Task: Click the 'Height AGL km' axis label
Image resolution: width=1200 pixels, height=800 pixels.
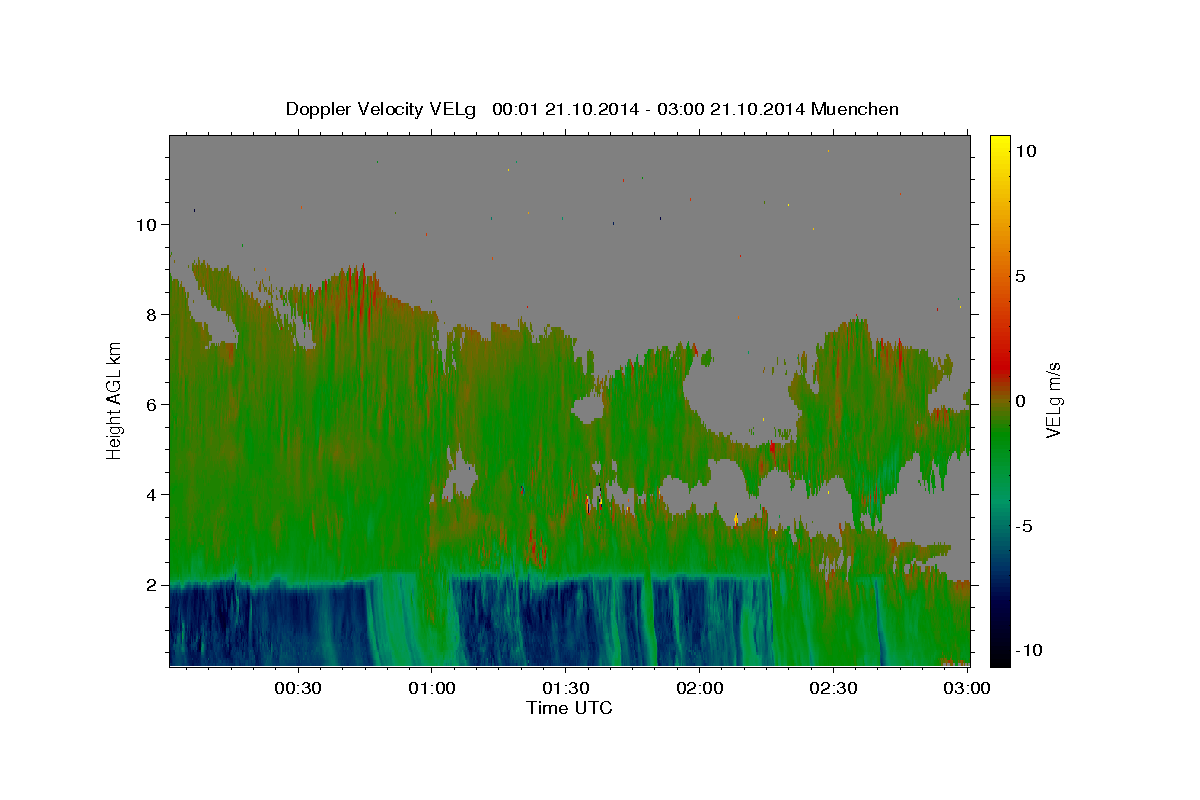Action: coord(114,399)
